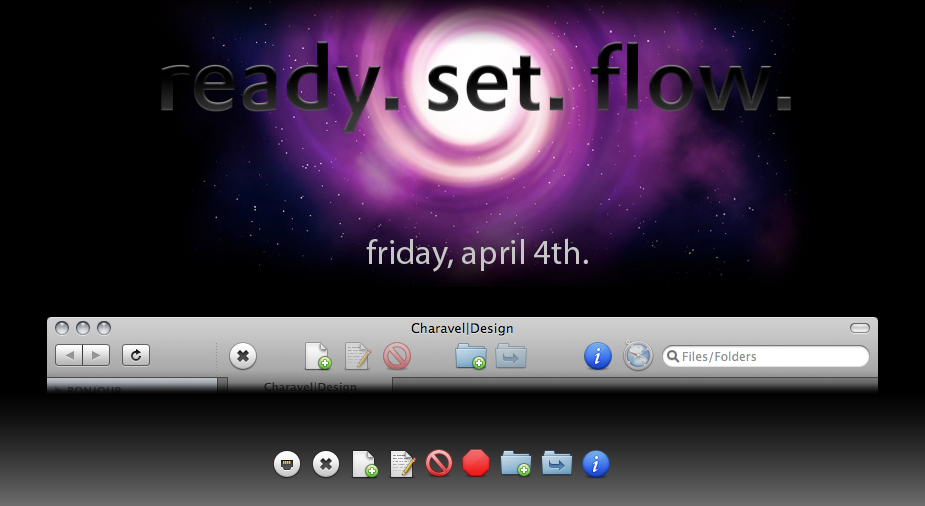Viewport: 925px width, 506px height.
Task: Zoom the Charavel|Design window
Action: pyautogui.click(x=104, y=328)
